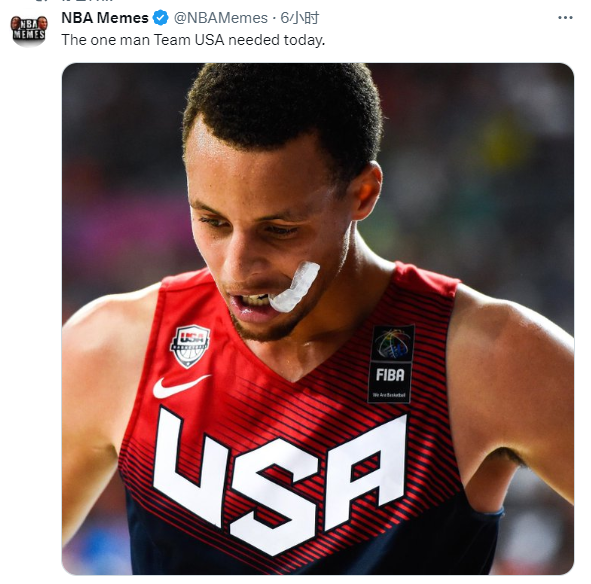Click the player's ear in the photo
This screenshot has width=591, height=584.
click(367, 190)
